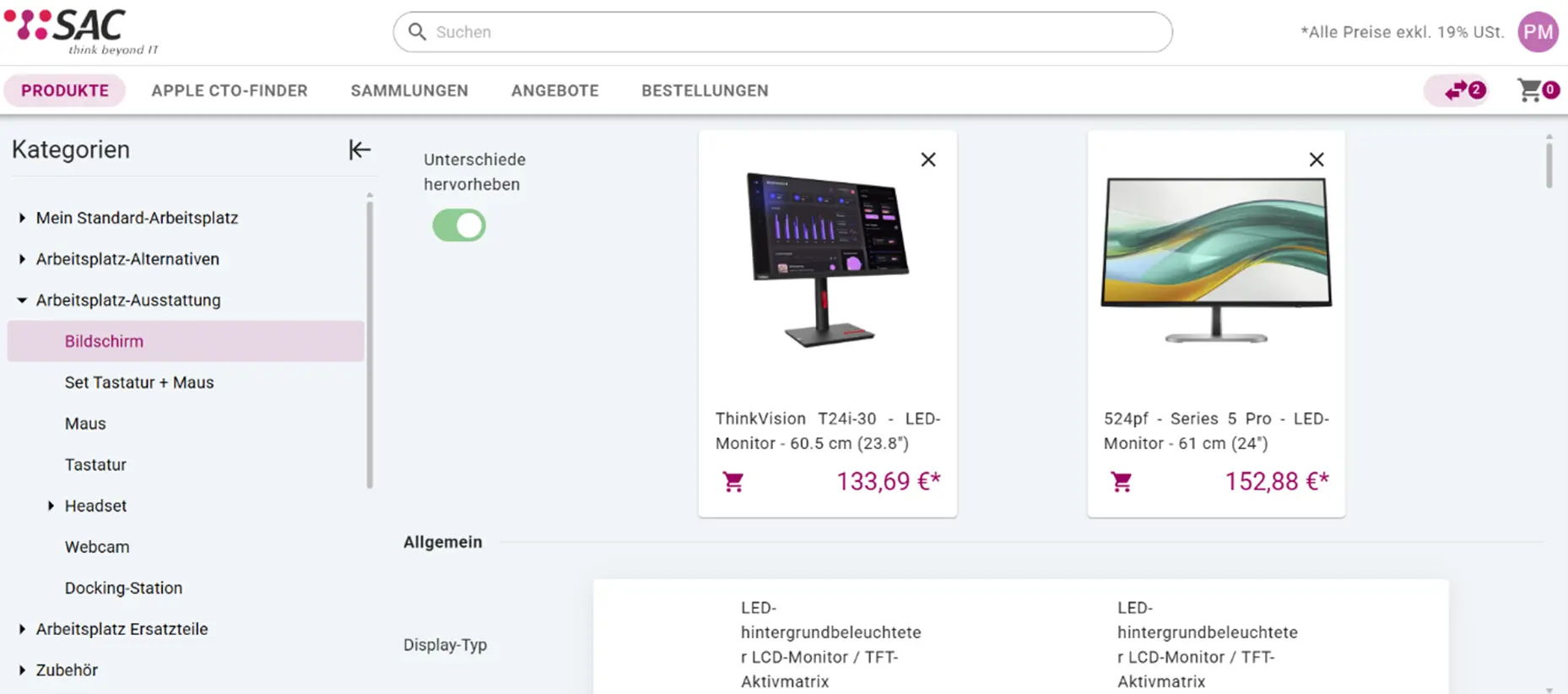
Task: Click the Display-Typ row label
Action: click(445, 645)
